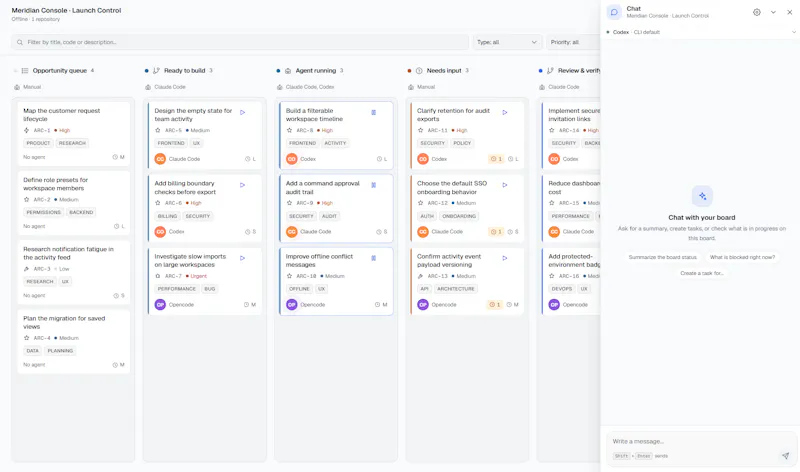Click the Needs input clock icon
Viewport: 800px width, 472px height.
(x=419, y=70)
